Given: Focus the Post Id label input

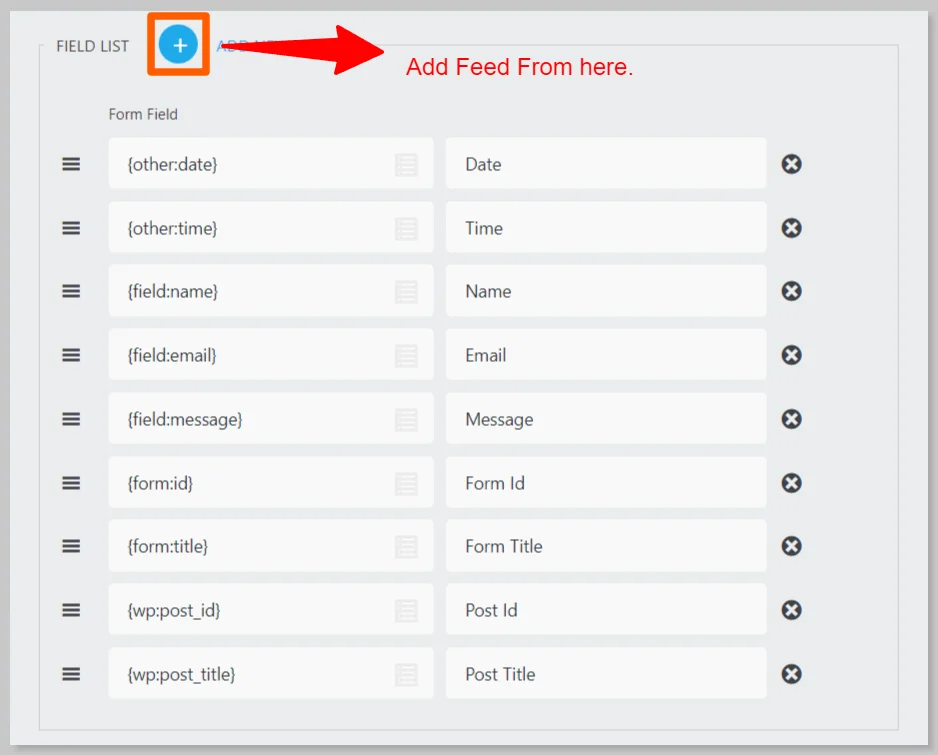Looking at the screenshot, I should click(605, 610).
